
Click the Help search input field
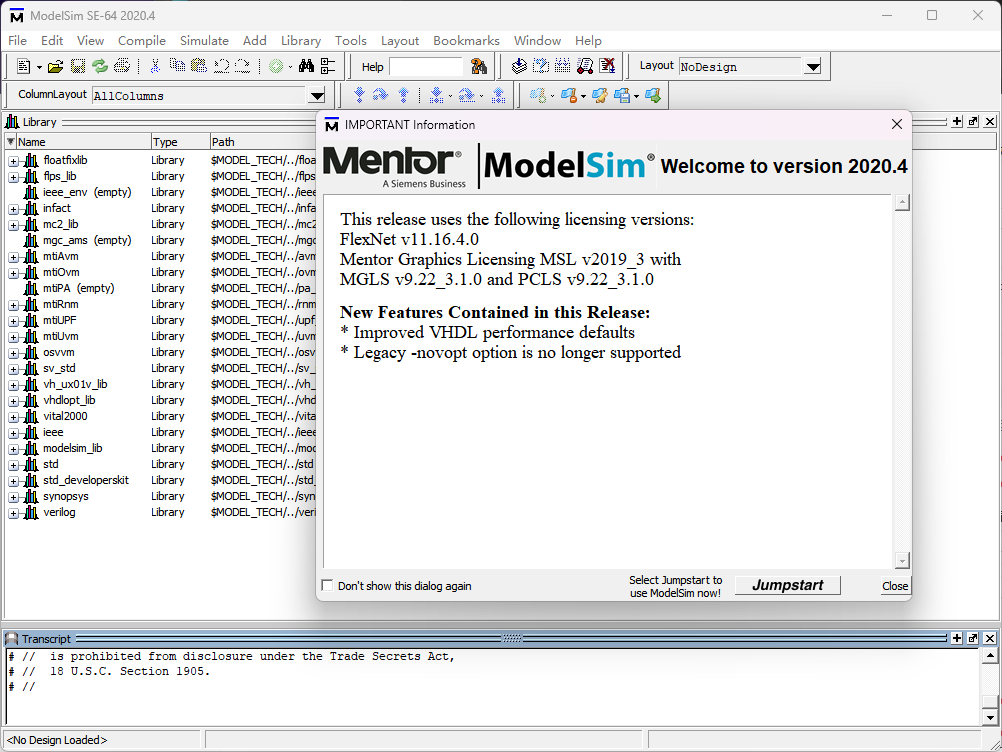[426, 67]
